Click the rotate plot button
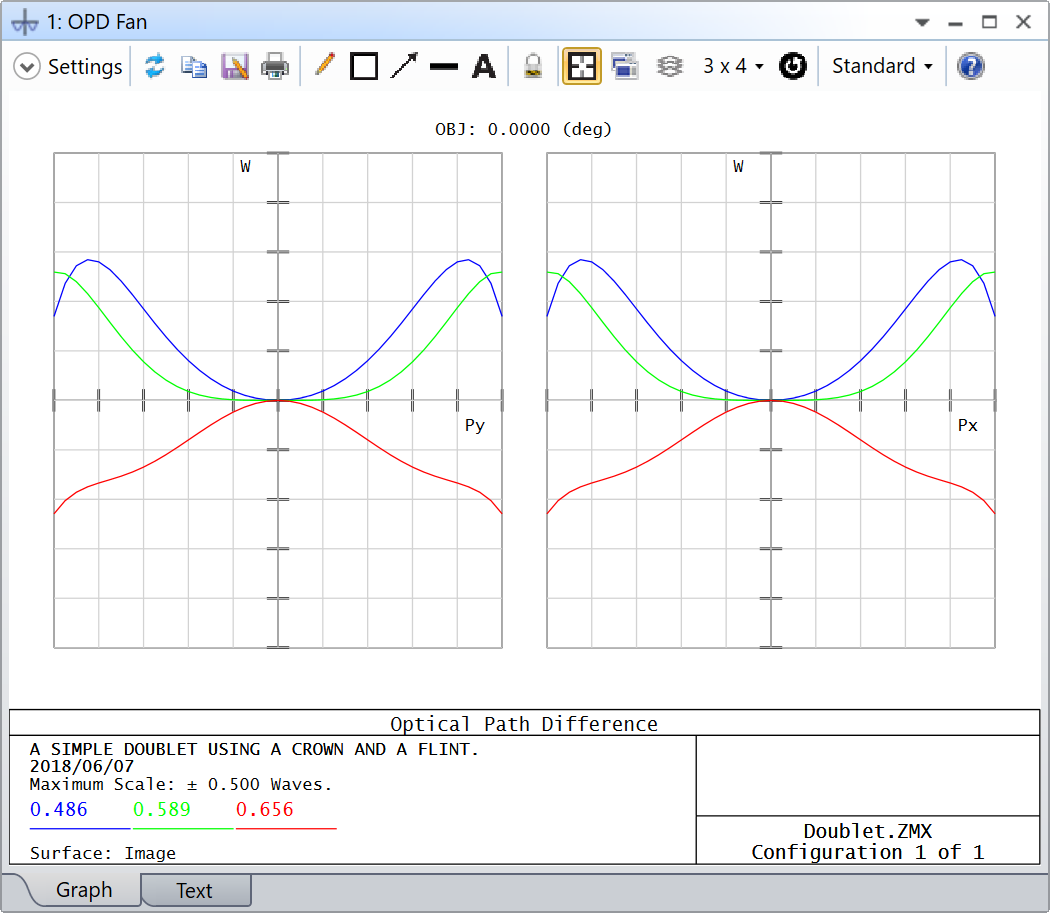This screenshot has height=913, width=1050. point(793,66)
